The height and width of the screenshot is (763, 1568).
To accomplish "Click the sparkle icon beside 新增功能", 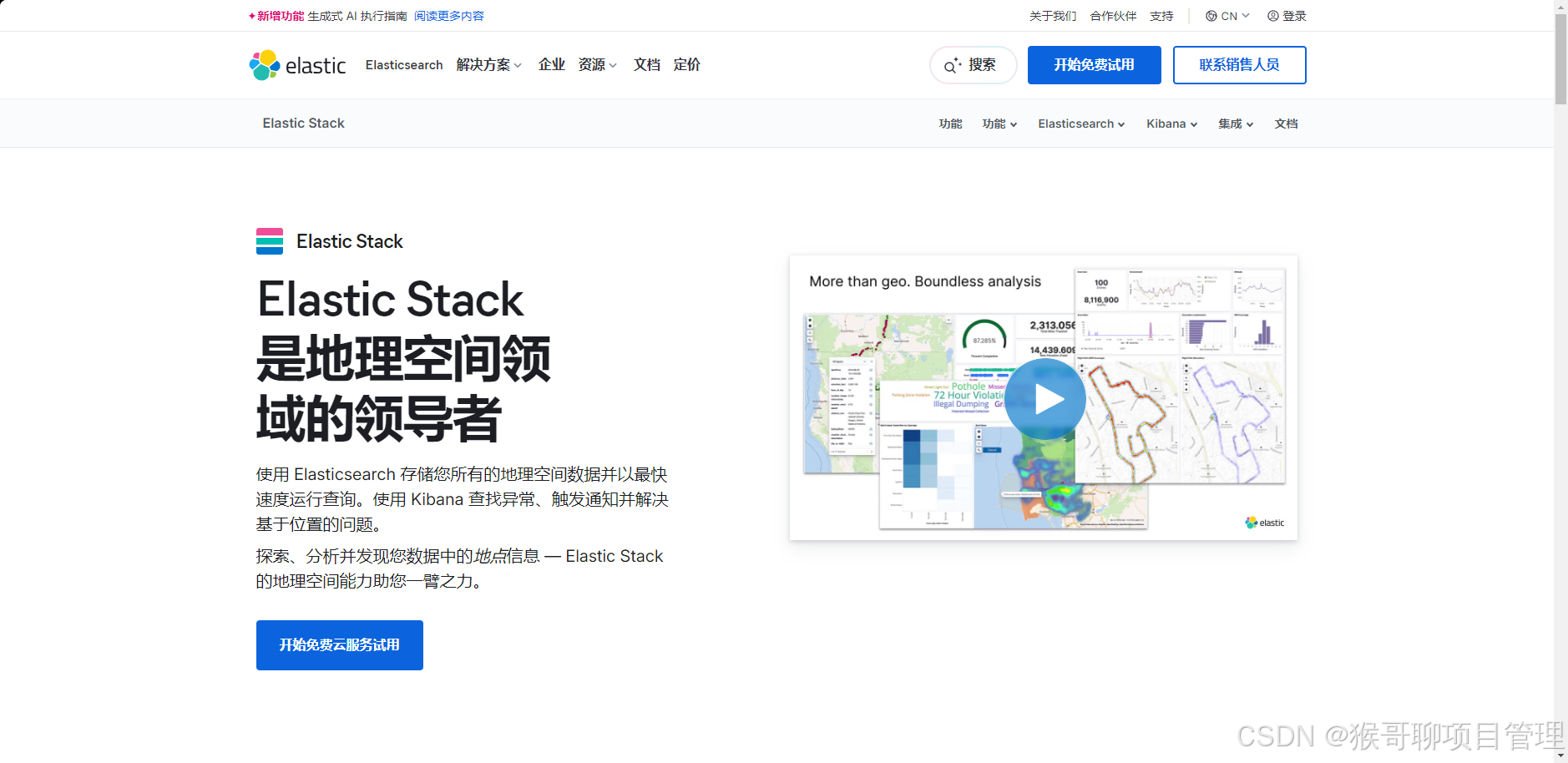I will point(252,16).
